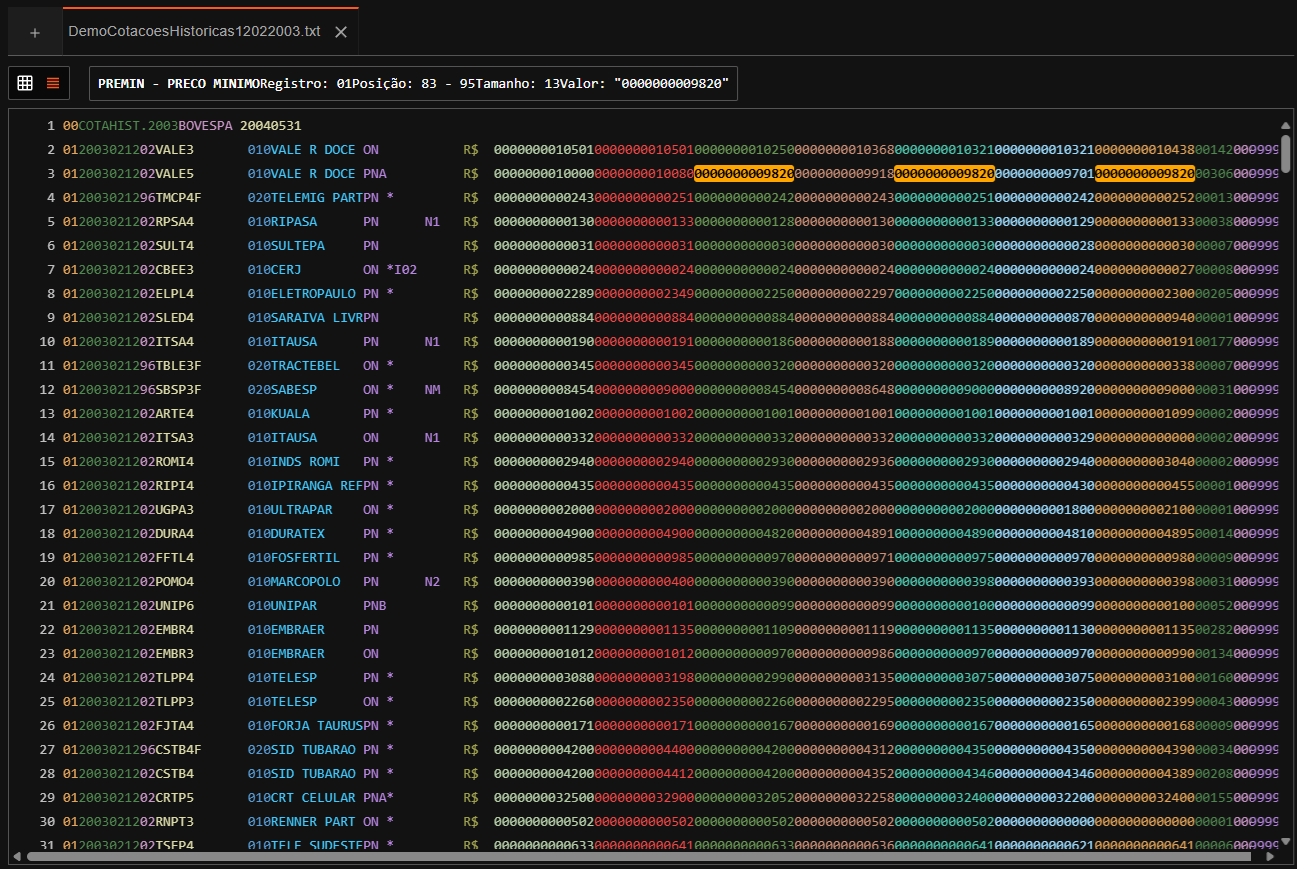Click the company name CERJ on line 7
The width and height of the screenshot is (1297, 869).
[x=286, y=270]
